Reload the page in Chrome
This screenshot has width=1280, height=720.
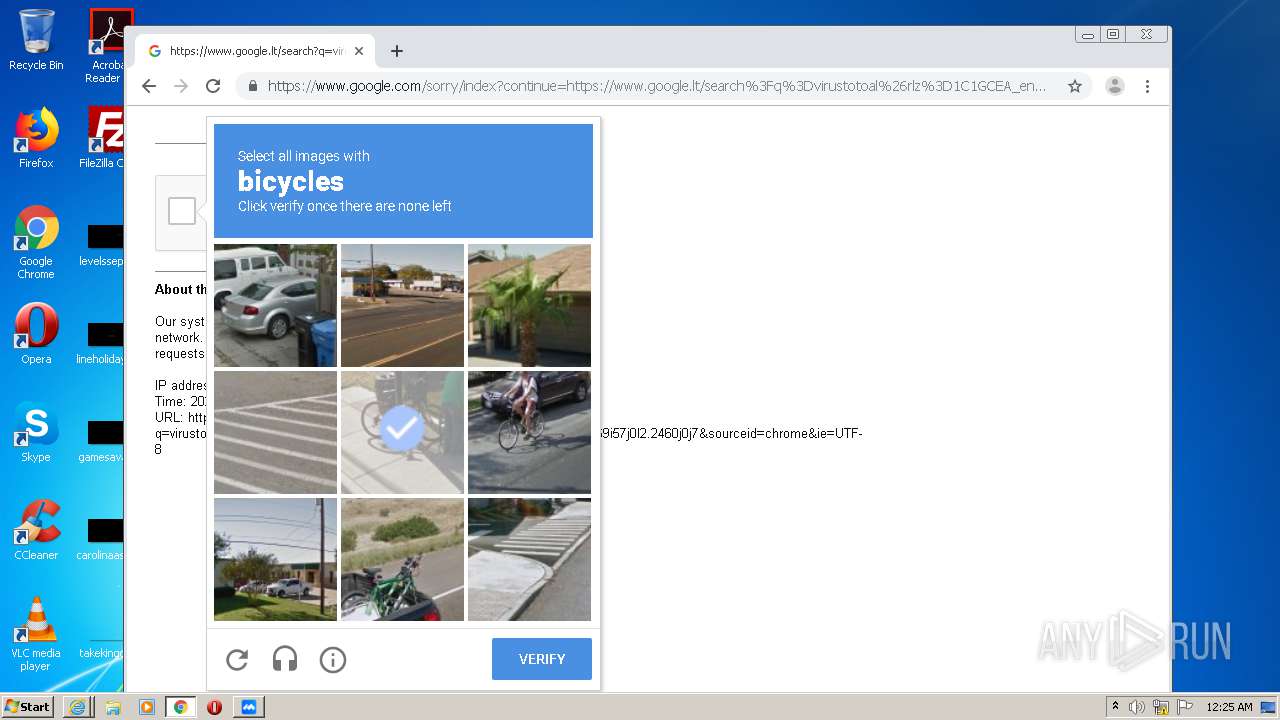213,86
